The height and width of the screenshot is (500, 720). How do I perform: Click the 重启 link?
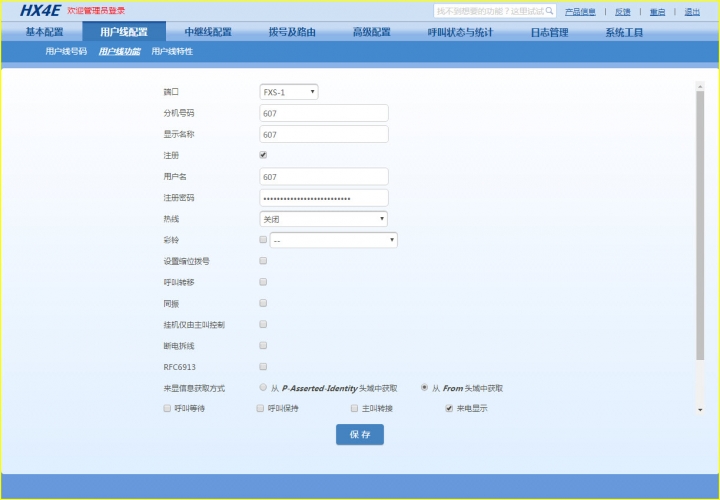pos(657,11)
